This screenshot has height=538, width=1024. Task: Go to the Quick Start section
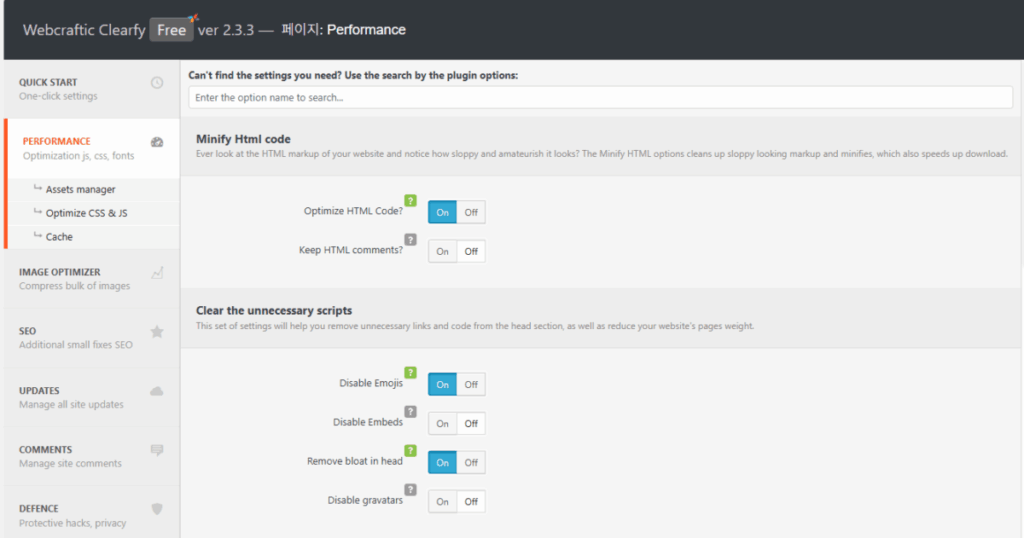pos(60,89)
